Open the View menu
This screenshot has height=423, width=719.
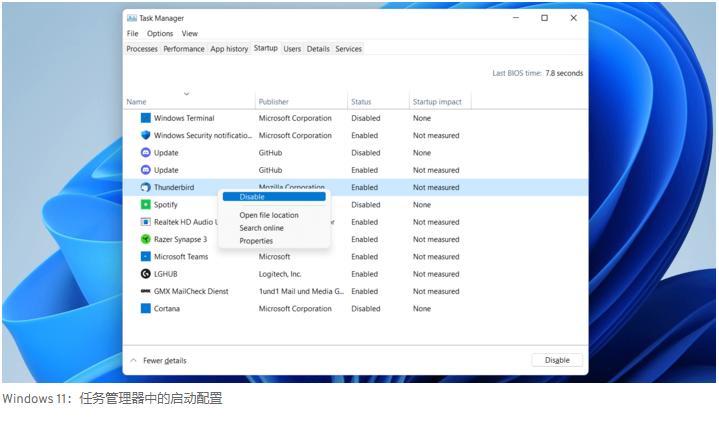[x=189, y=33]
